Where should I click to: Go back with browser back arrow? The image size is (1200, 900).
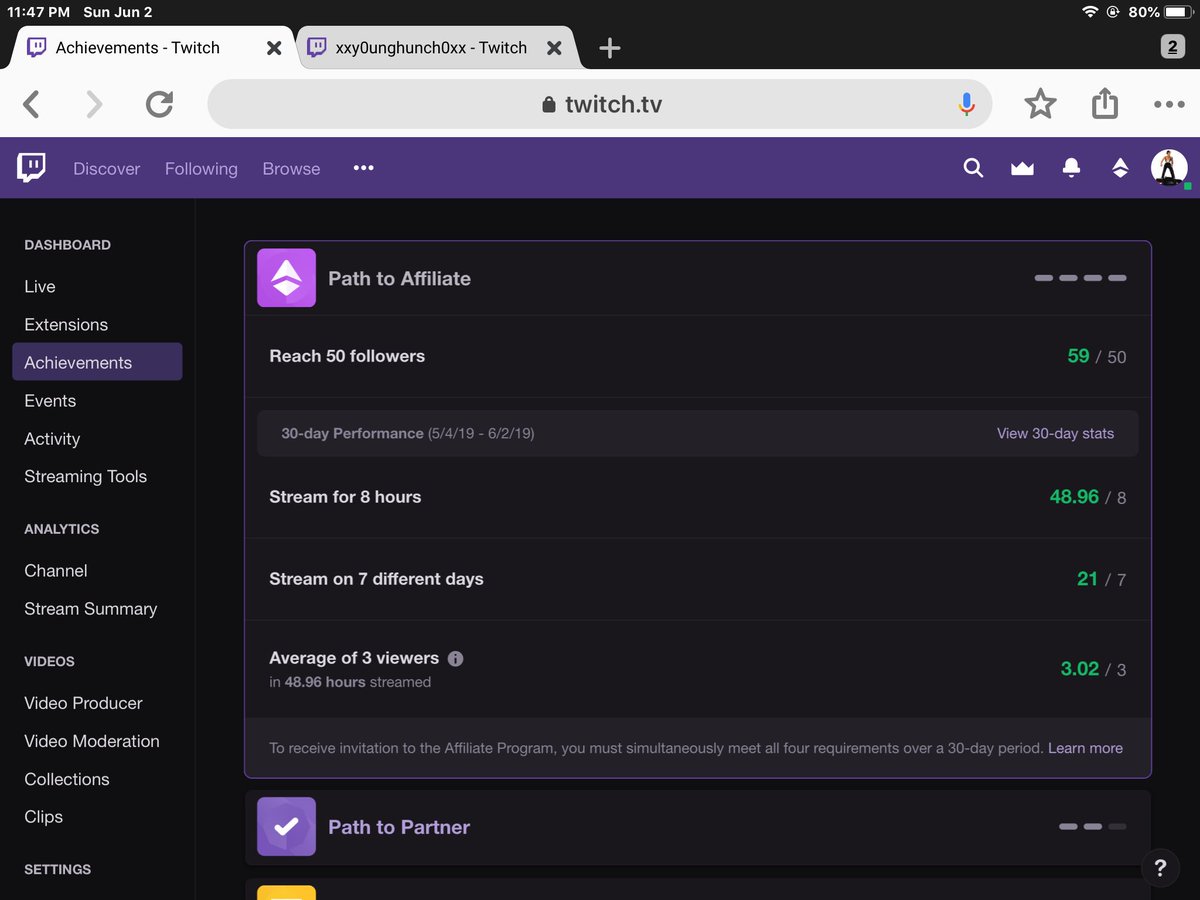[31, 104]
